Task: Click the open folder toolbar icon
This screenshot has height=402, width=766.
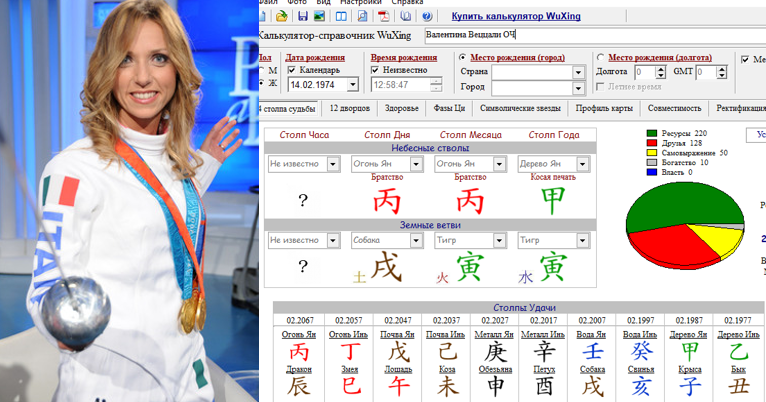Action: click(x=281, y=16)
